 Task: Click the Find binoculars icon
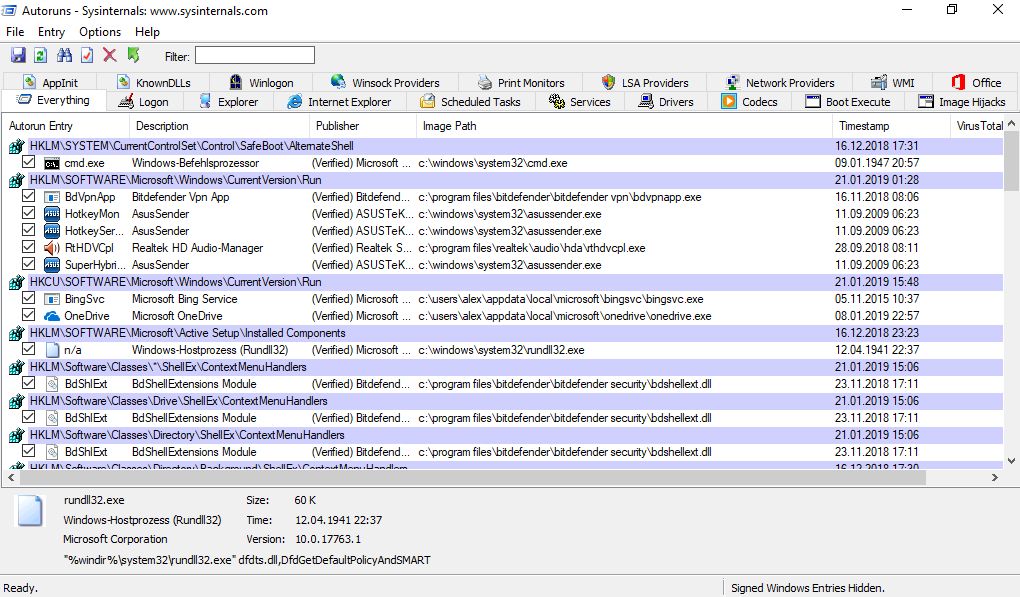pyautogui.click(x=64, y=55)
